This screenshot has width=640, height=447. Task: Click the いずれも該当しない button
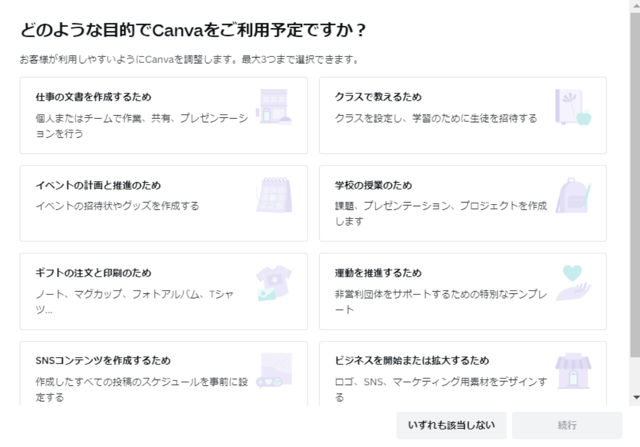point(451,425)
